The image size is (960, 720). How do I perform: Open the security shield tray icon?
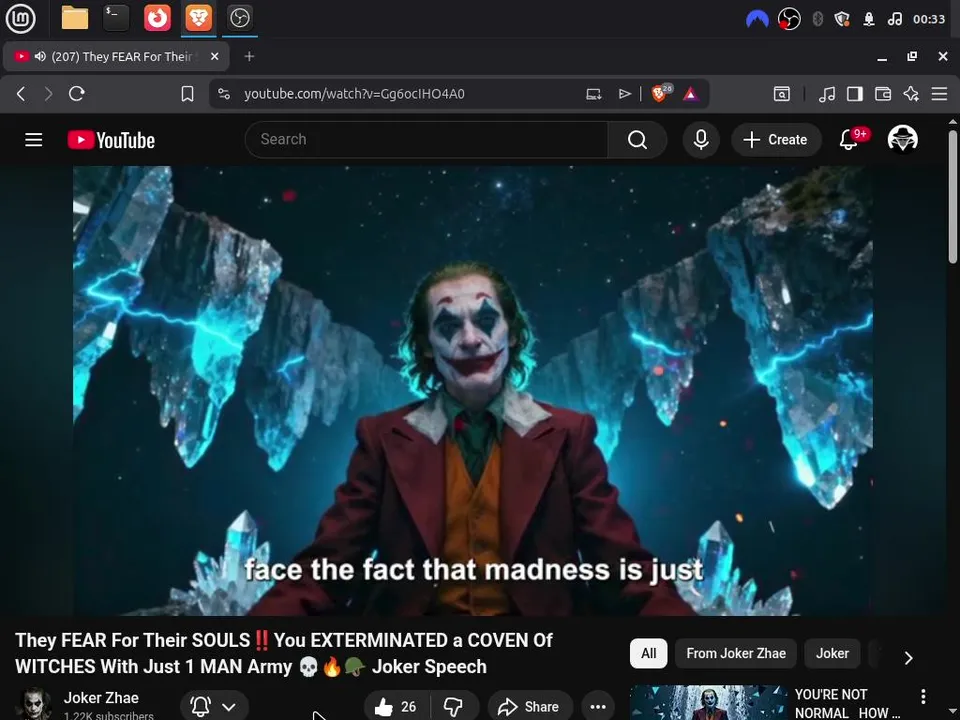coord(842,19)
